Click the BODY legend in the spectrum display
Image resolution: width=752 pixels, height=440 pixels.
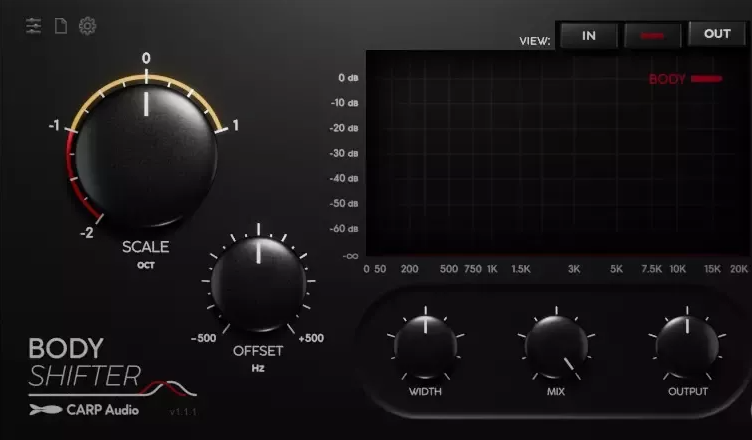point(685,79)
